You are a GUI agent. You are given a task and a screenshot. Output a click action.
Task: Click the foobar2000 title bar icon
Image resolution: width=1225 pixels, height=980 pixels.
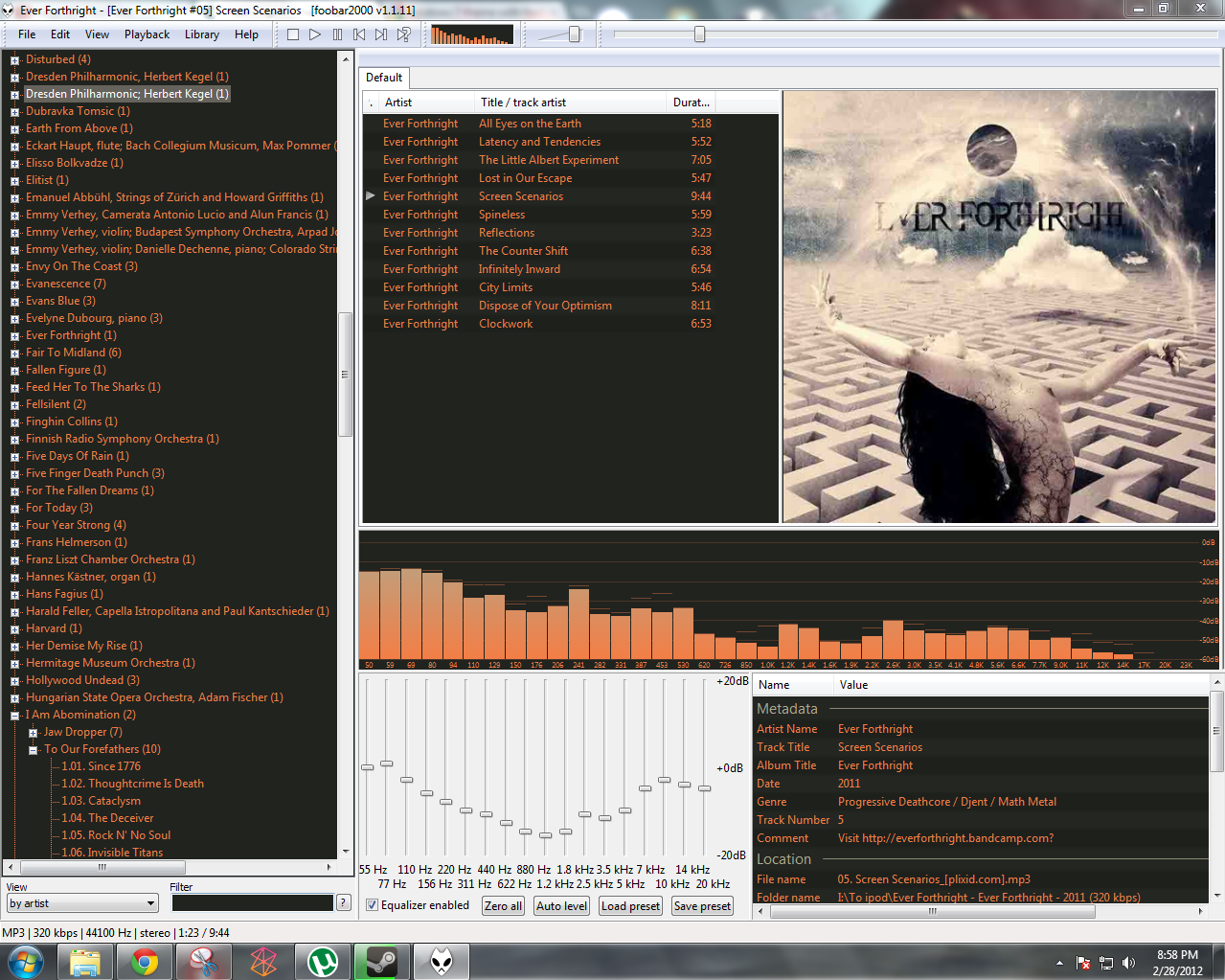9,10
